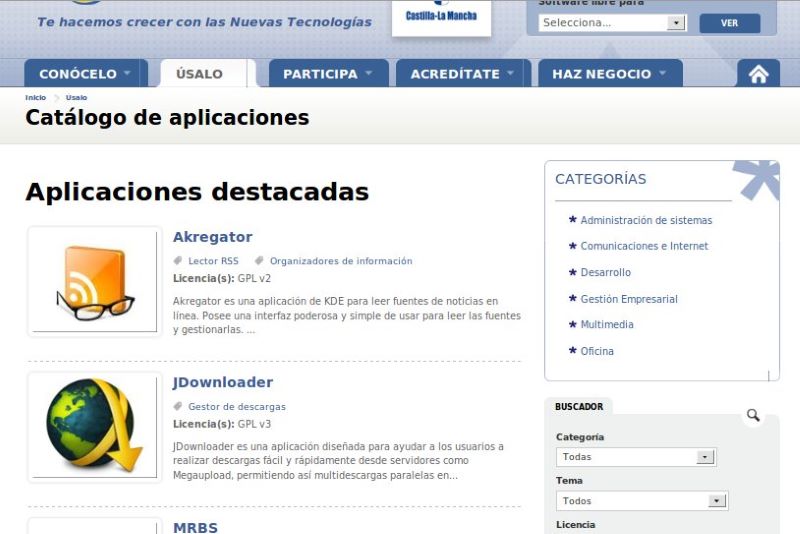Open the Desarrollo category
The image size is (800, 534).
pyautogui.click(x=606, y=272)
